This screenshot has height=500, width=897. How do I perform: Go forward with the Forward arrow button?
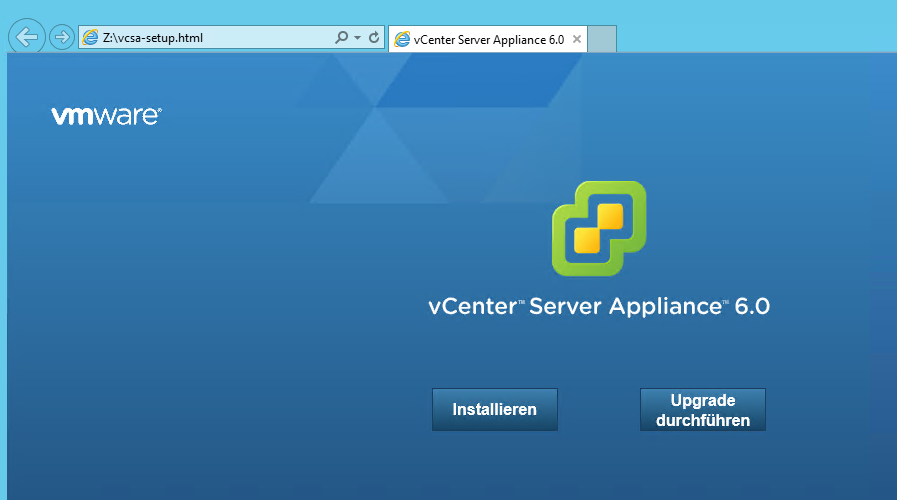pyautogui.click(x=61, y=38)
